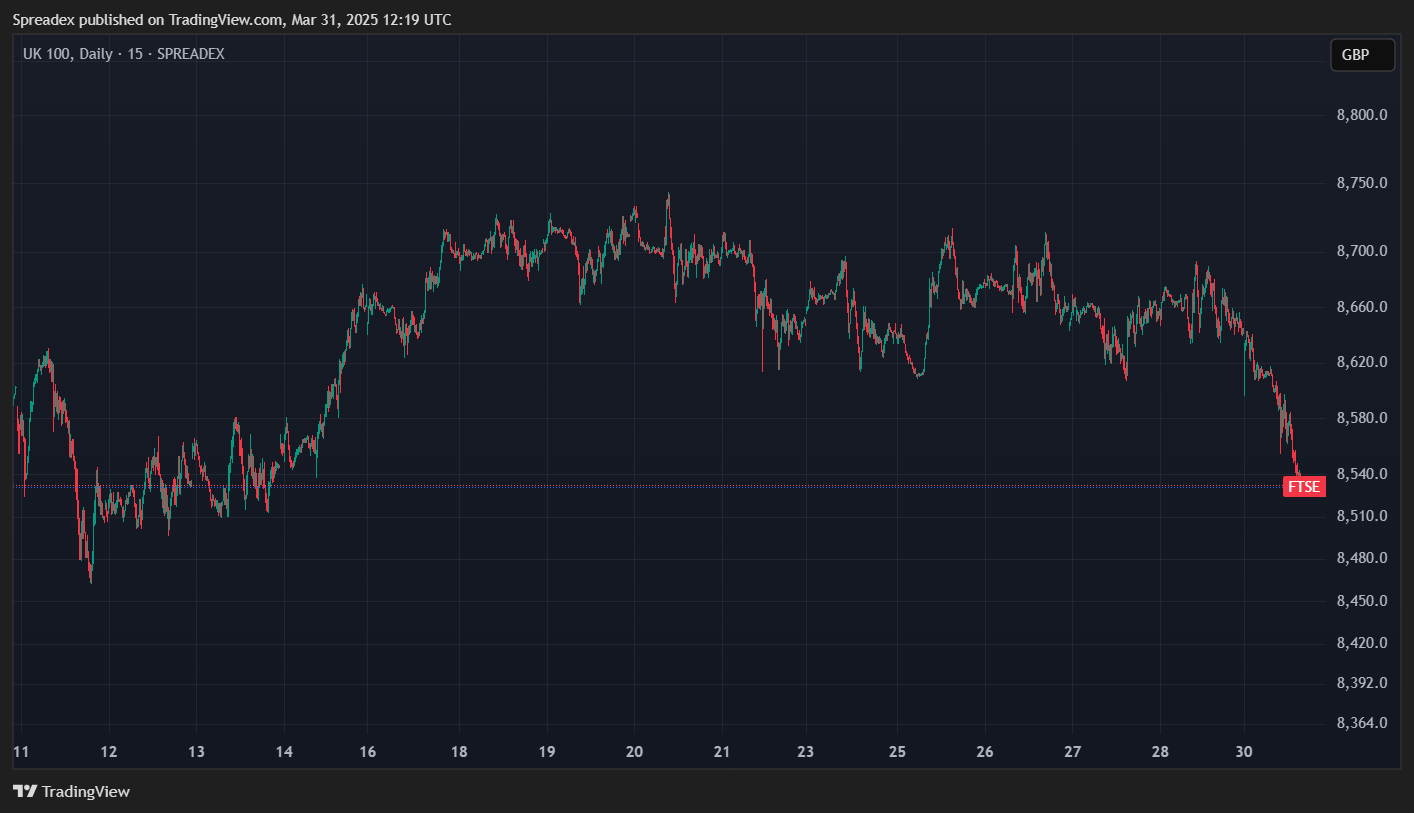Select the 8,540.0 price axis label
The height and width of the screenshot is (813, 1414).
click(x=1362, y=473)
